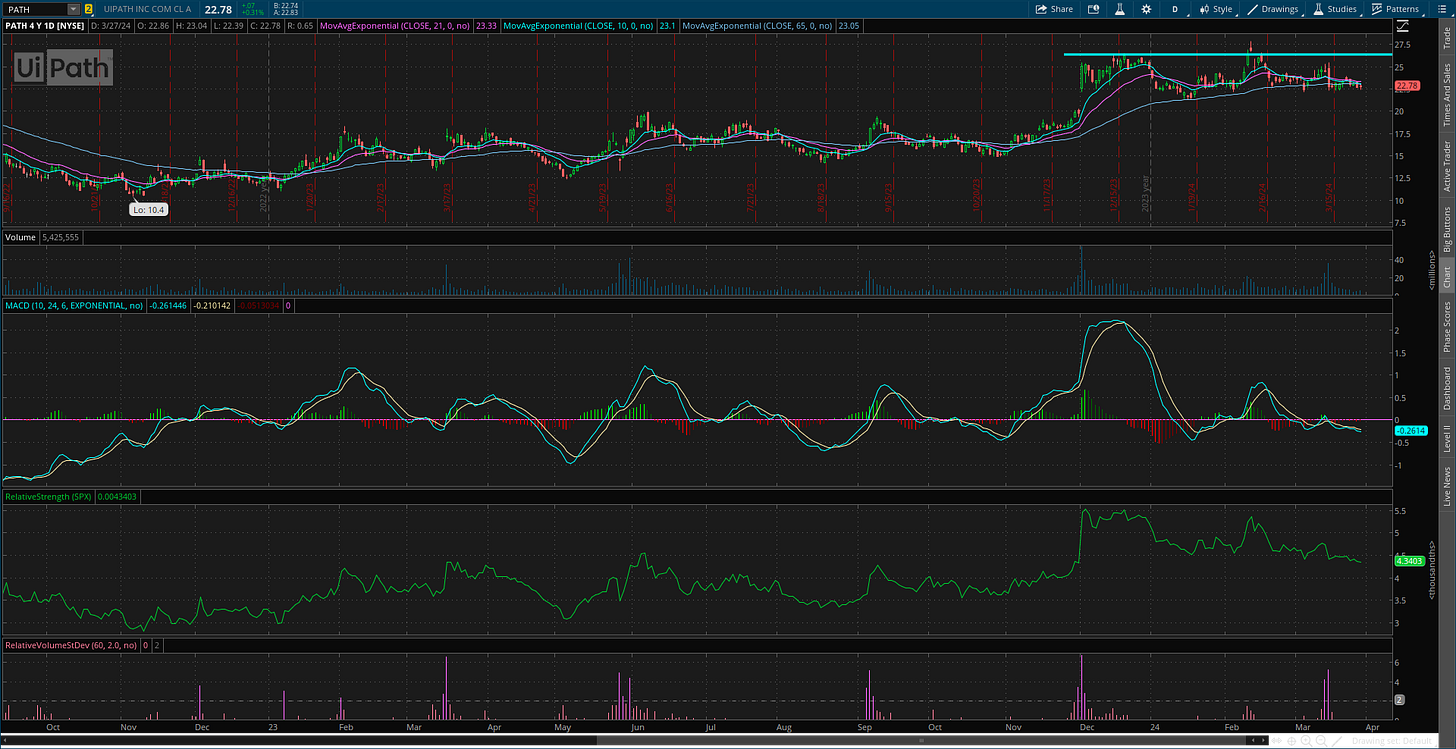Click the -0.210142 MACD signal value
This screenshot has width=1456, height=749.
(210, 304)
